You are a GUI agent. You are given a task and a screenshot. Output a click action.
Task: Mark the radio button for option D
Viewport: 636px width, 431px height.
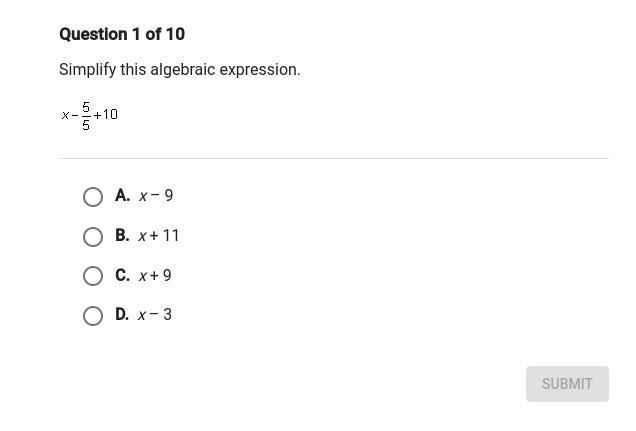[93, 316]
